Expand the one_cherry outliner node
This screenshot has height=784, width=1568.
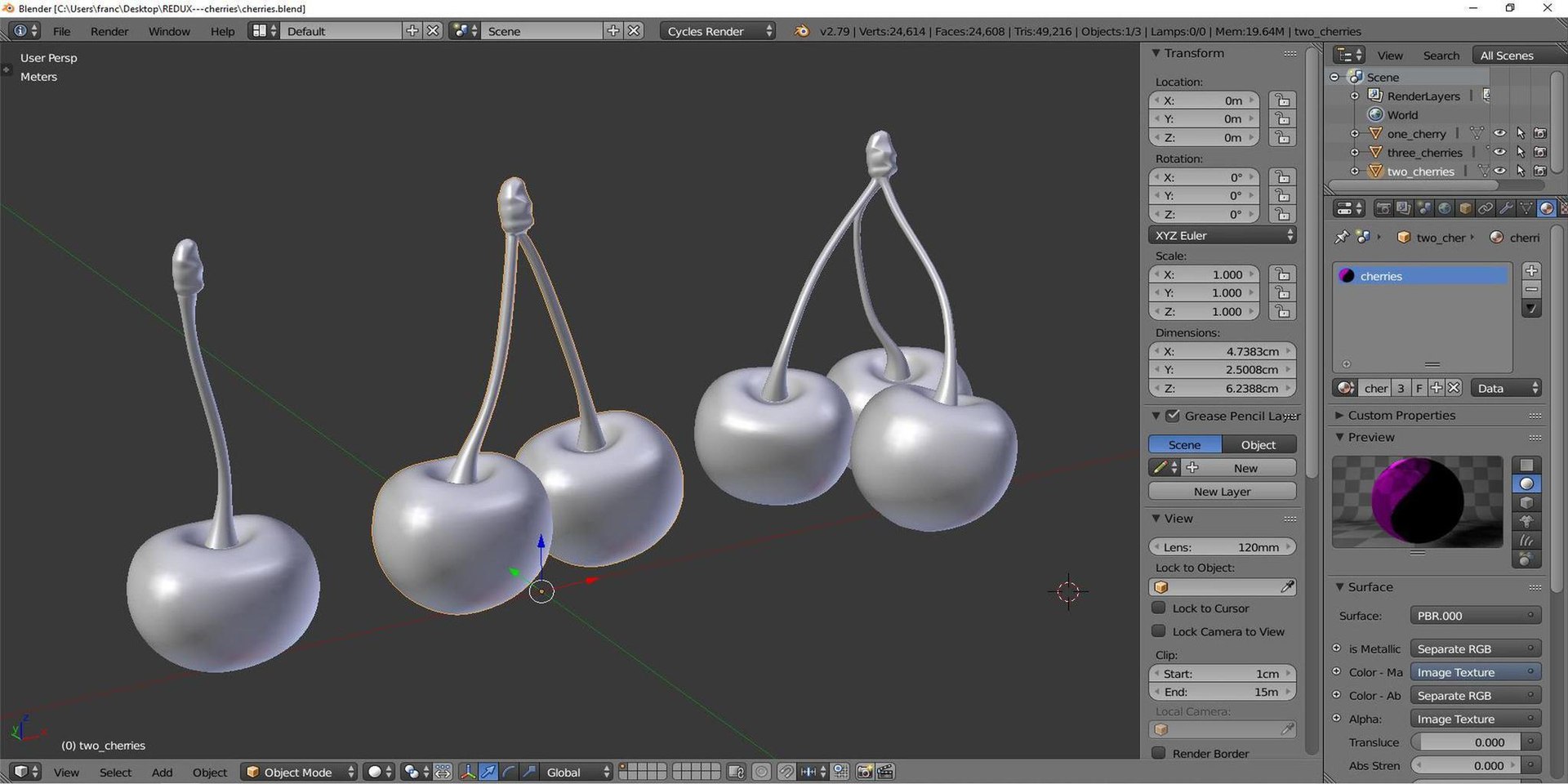1355,134
